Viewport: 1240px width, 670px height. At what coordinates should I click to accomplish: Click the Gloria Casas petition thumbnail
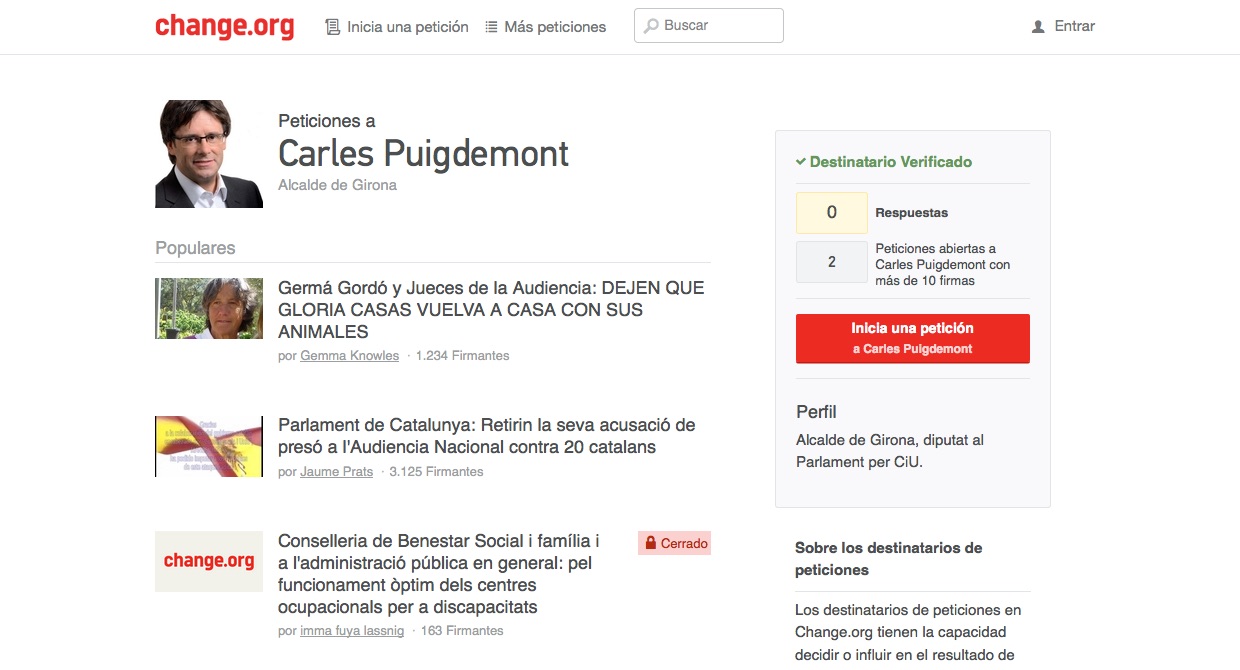tap(209, 308)
